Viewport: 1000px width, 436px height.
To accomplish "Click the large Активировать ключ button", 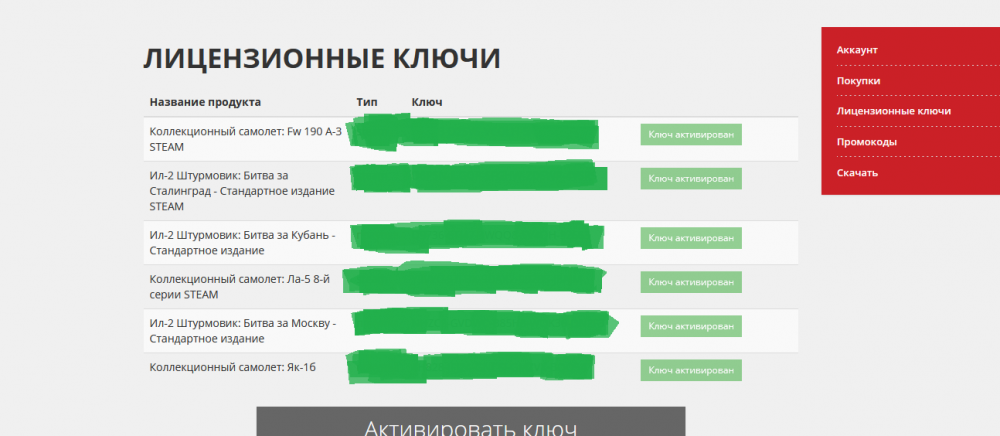I will click(471, 421).
